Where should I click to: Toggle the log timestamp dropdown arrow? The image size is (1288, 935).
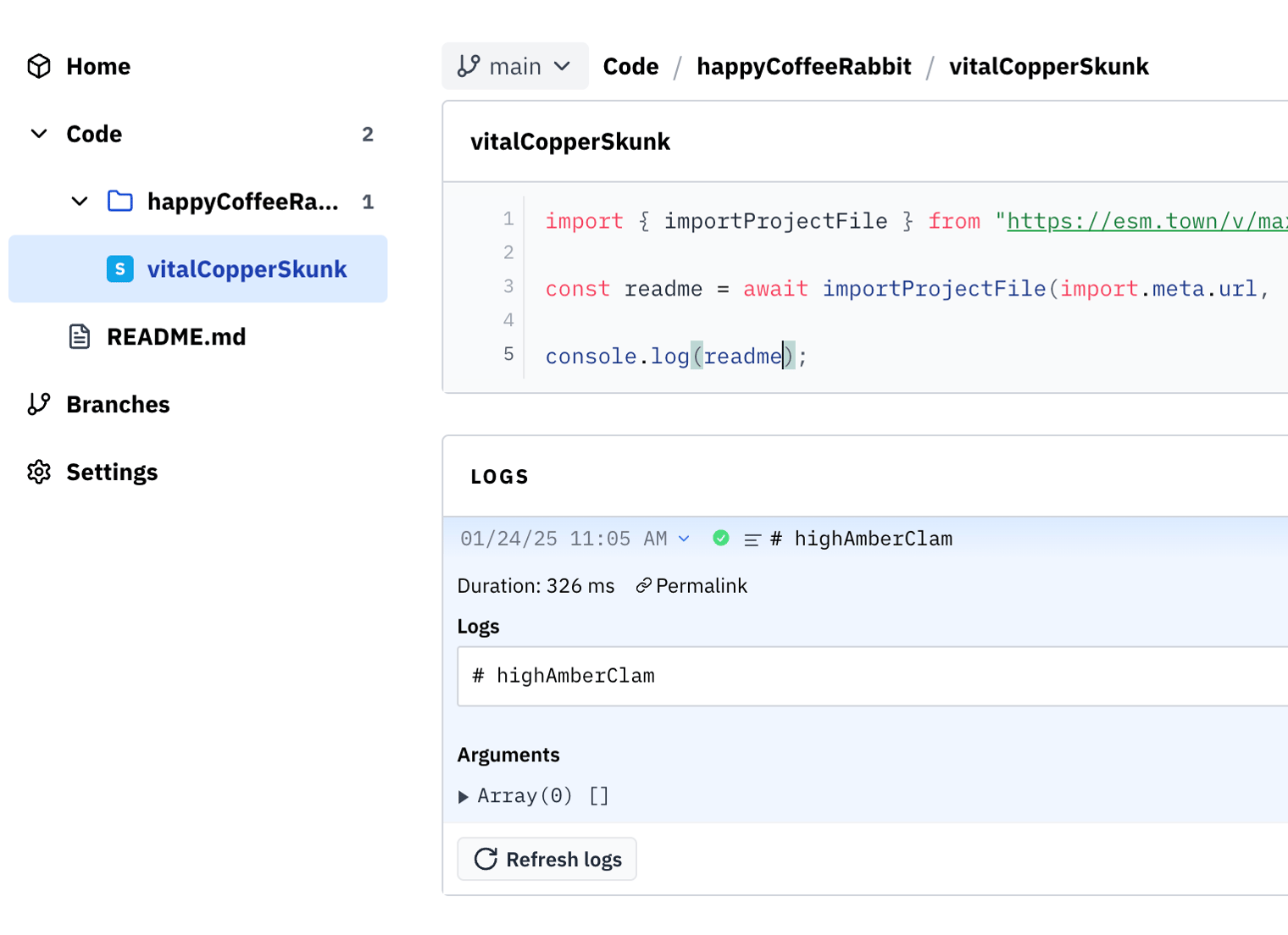coord(684,539)
